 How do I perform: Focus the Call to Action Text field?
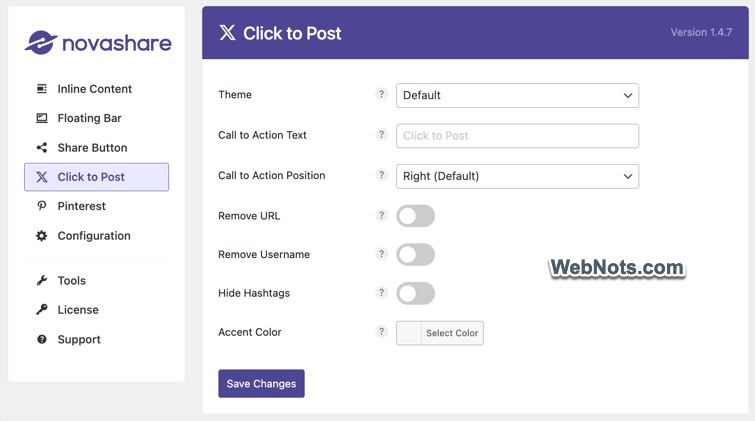(x=517, y=136)
